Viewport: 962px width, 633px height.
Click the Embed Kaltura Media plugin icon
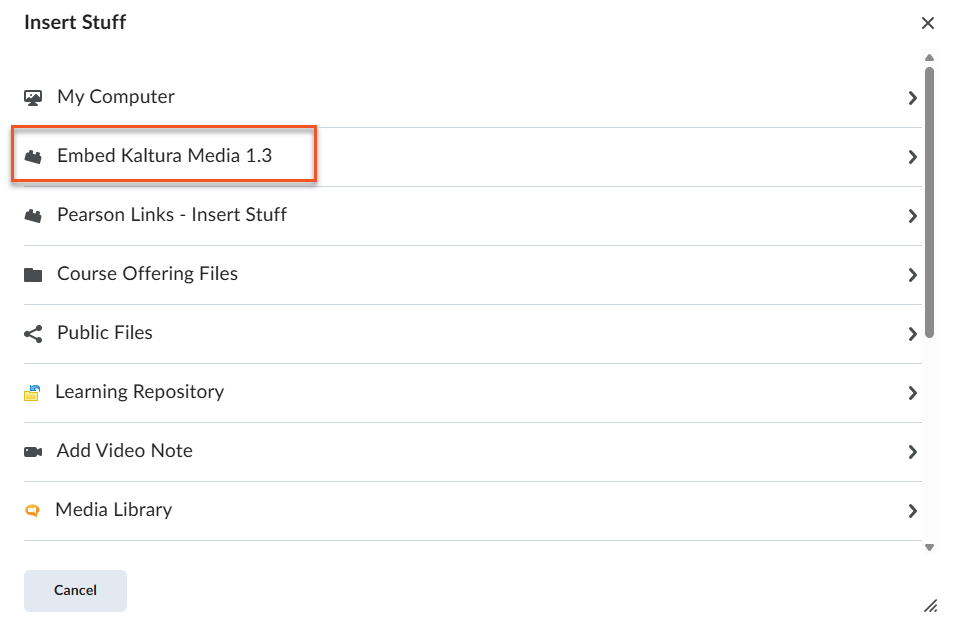[x=33, y=157]
